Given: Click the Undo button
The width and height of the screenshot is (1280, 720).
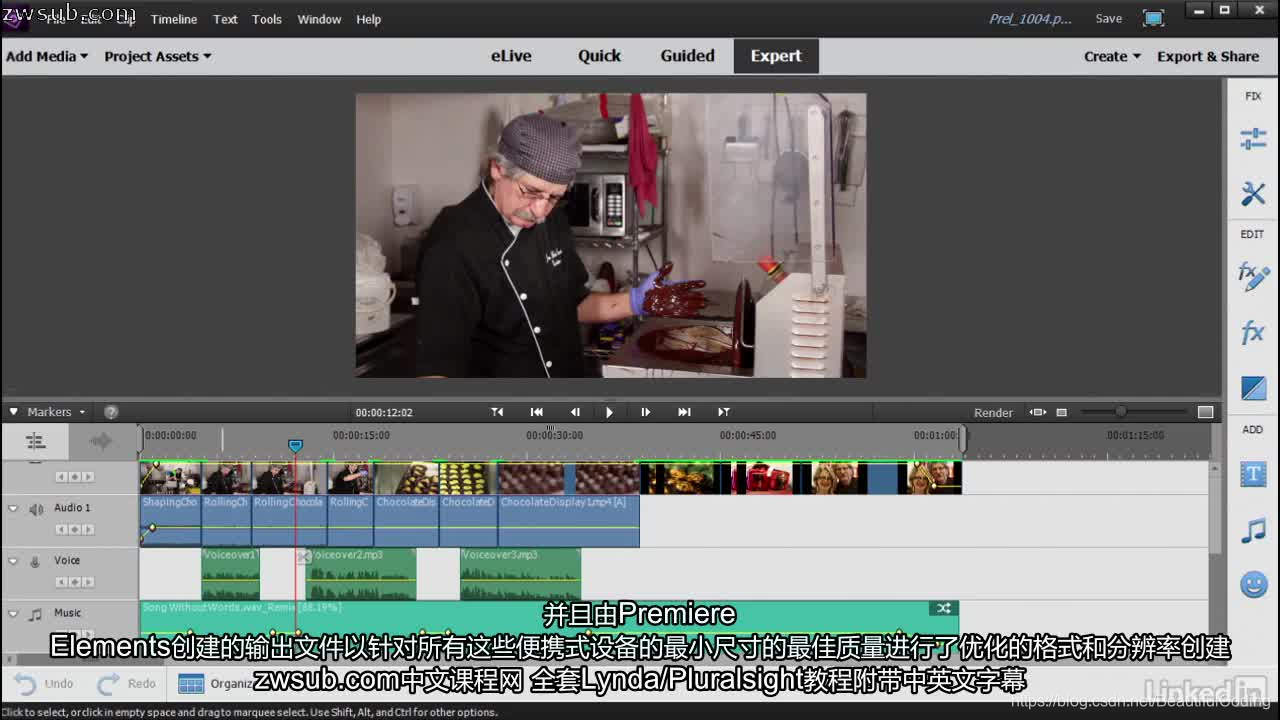Looking at the screenshot, I should point(45,683).
